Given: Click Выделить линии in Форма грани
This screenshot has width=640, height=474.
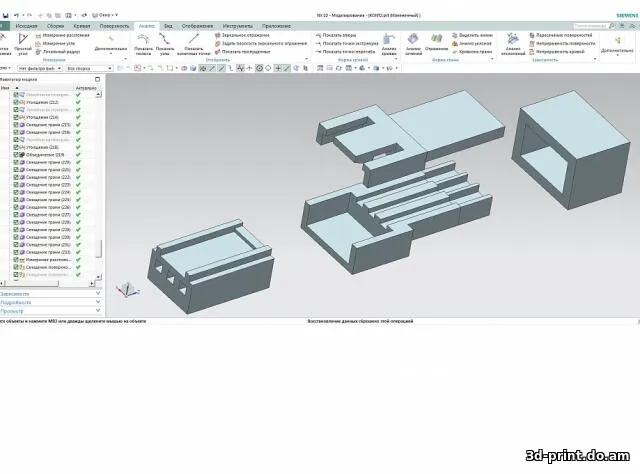Looking at the screenshot, I should tap(472, 36).
